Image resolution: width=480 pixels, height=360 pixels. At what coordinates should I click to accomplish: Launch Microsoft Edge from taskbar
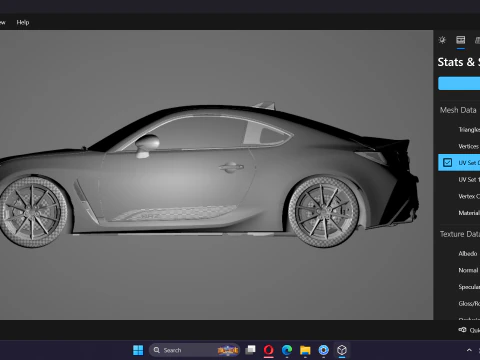click(x=287, y=350)
